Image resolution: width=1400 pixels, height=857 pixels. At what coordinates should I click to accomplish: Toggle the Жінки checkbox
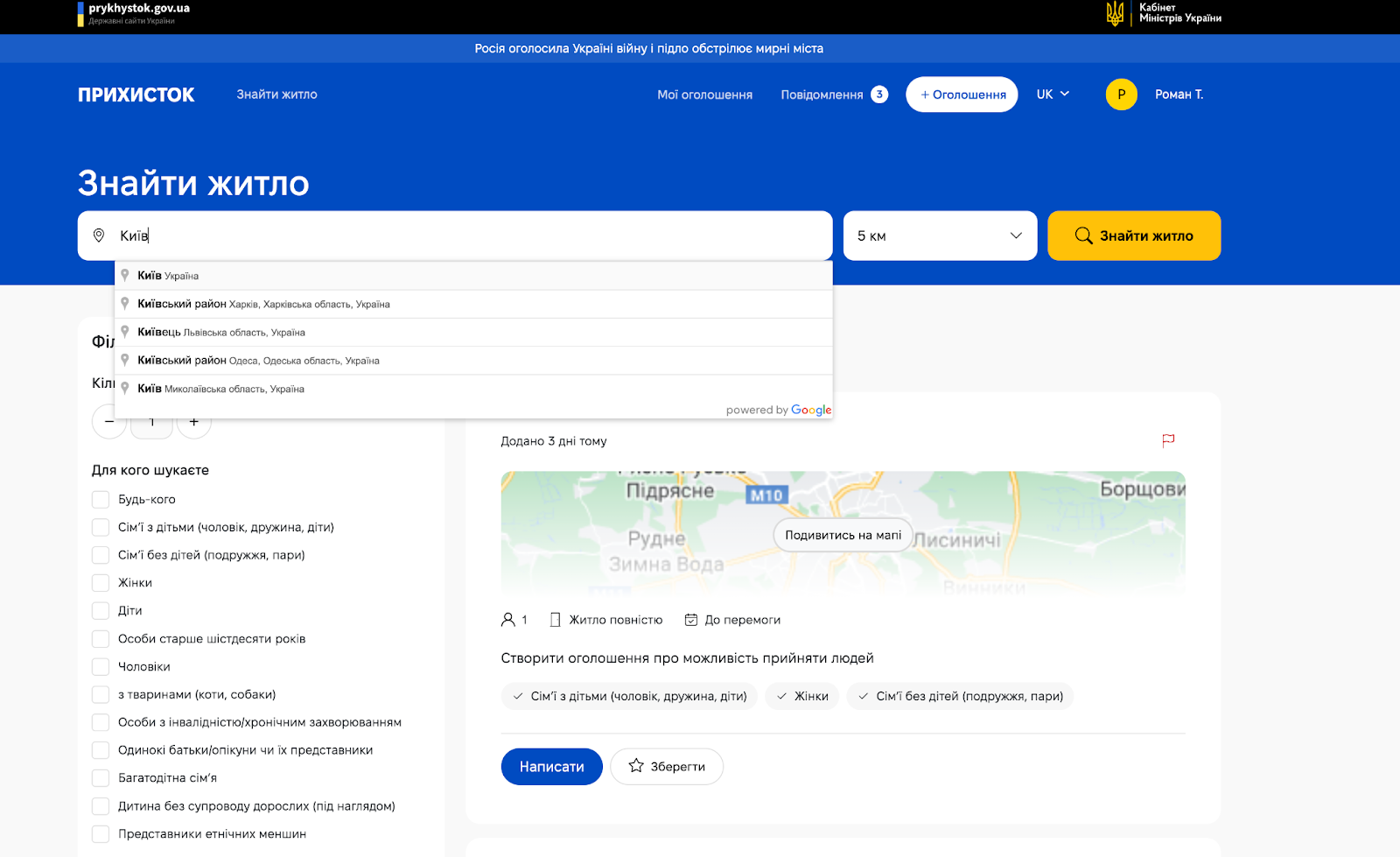tap(101, 583)
